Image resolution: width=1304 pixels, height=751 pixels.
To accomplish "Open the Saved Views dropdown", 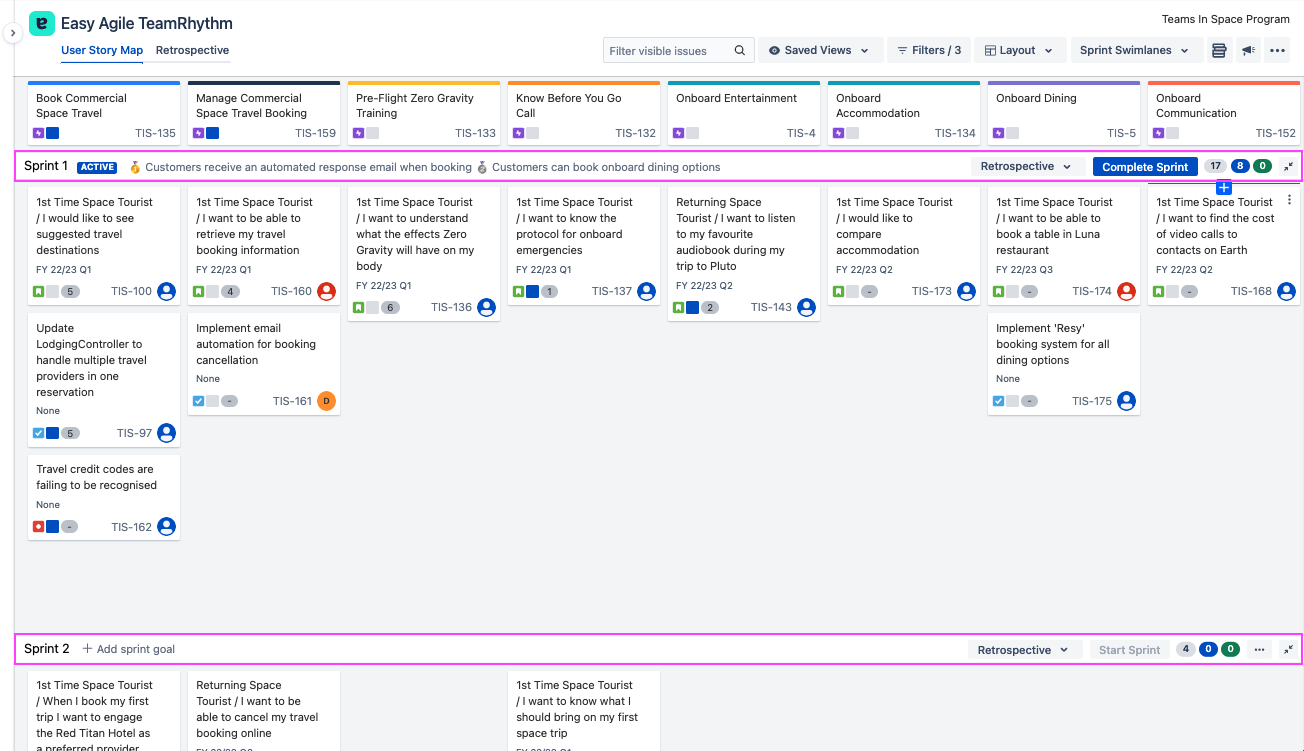I will point(820,50).
